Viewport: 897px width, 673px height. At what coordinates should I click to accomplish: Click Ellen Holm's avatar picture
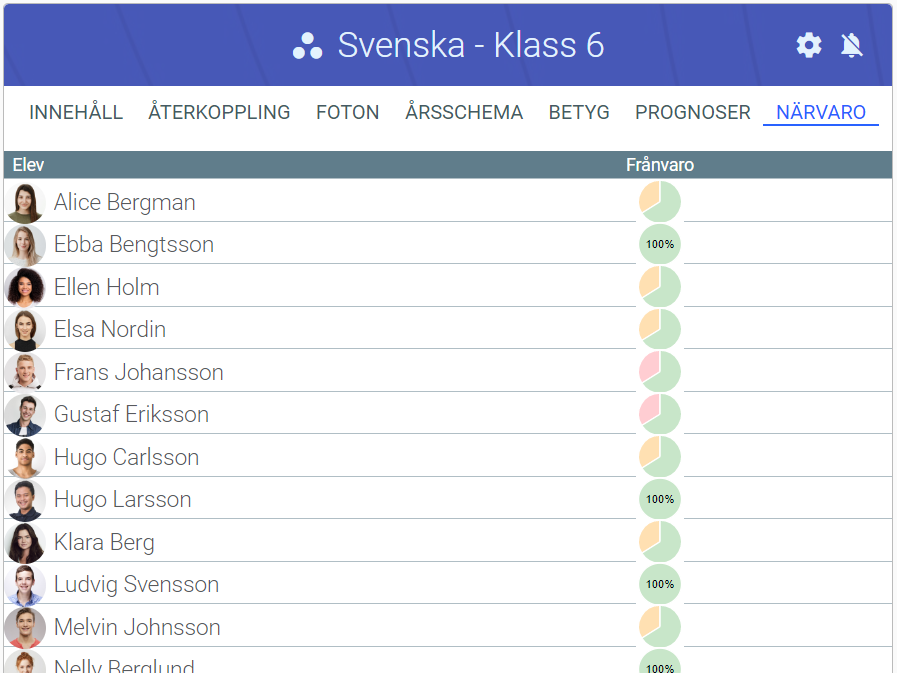pos(25,288)
